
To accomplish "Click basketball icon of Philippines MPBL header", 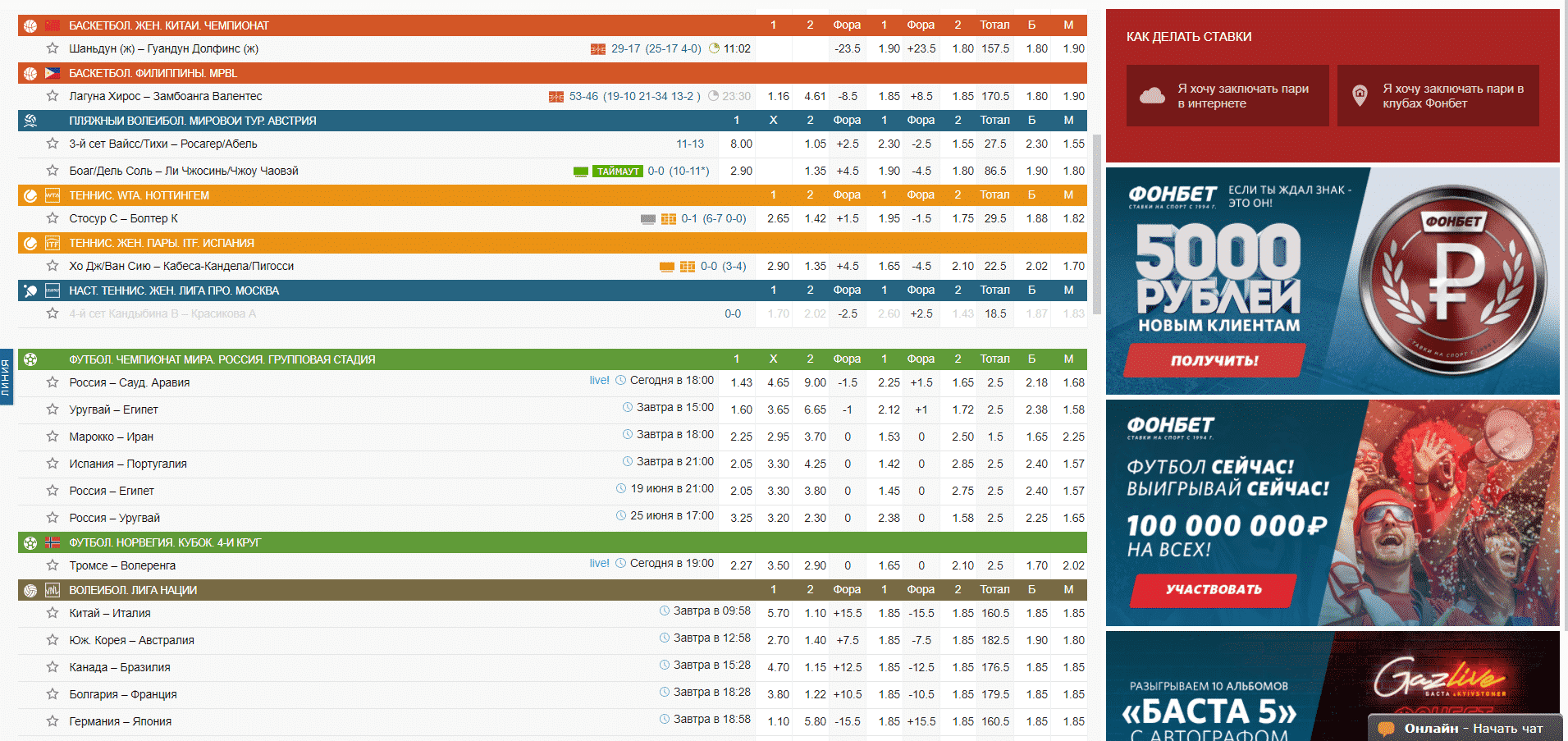I will point(30,73).
